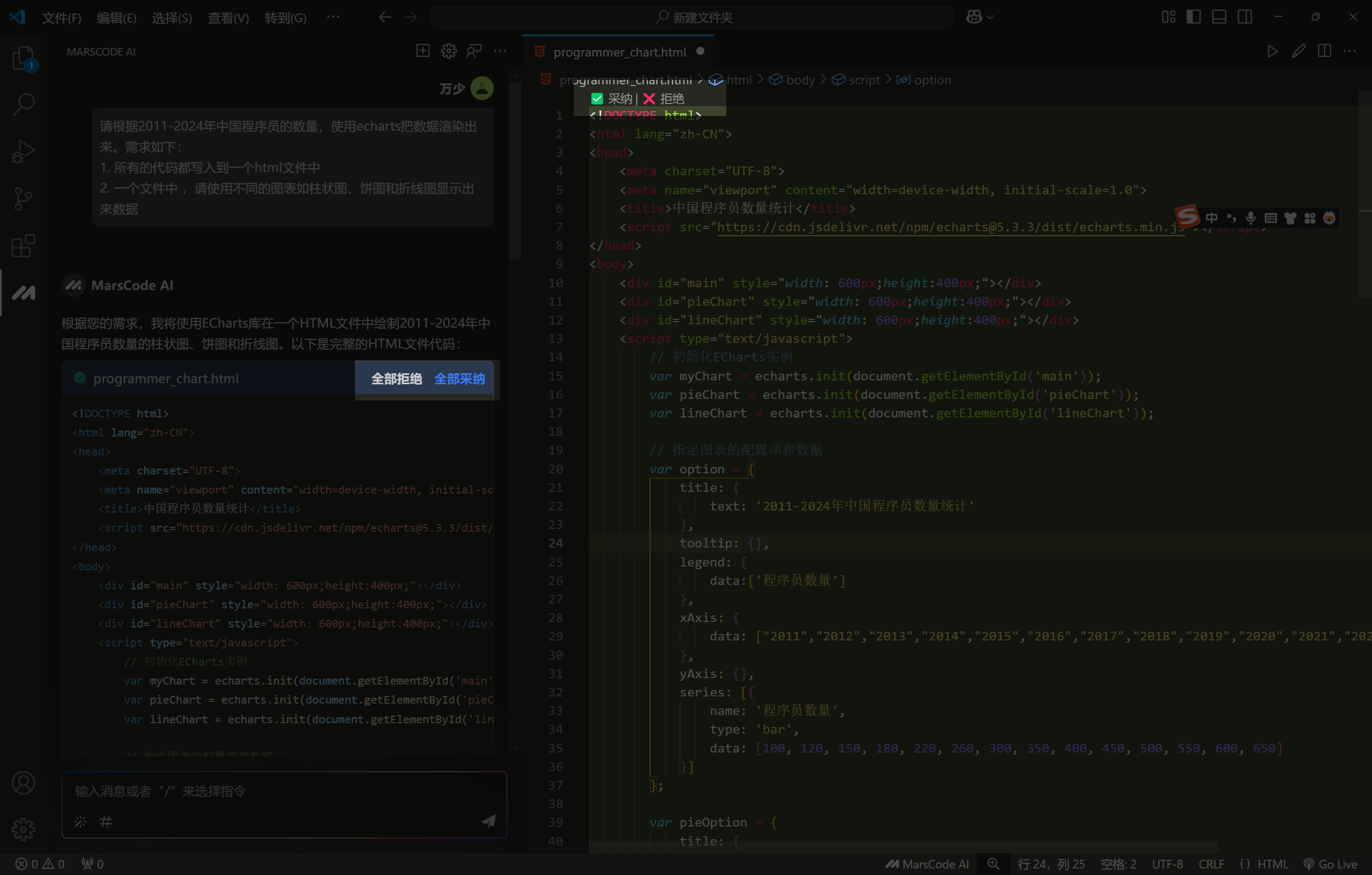Open the Search view in activity bar
This screenshot has width=1372, height=875.
pyautogui.click(x=23, y=104)
